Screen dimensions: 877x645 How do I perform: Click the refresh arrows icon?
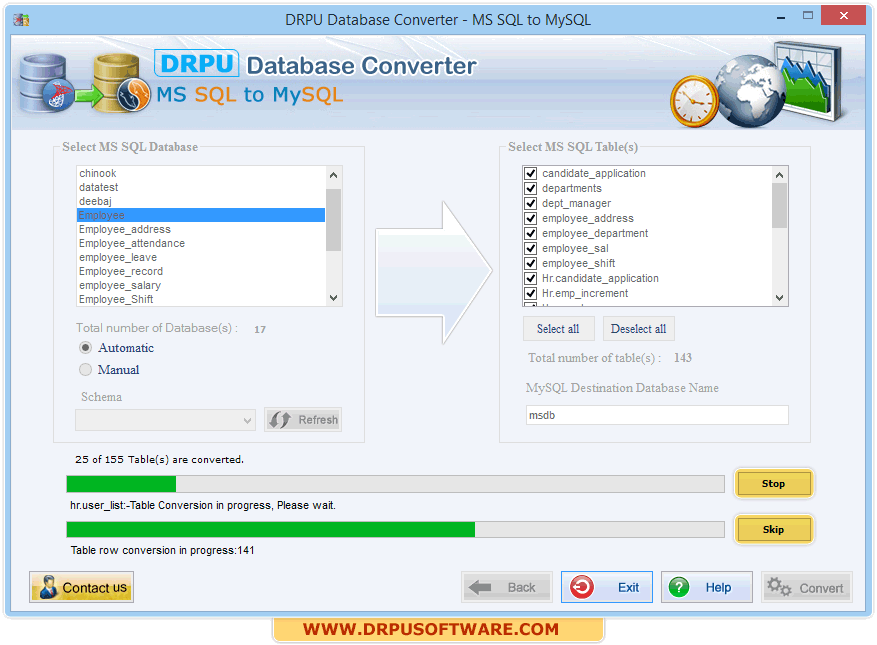pos(280,420)
